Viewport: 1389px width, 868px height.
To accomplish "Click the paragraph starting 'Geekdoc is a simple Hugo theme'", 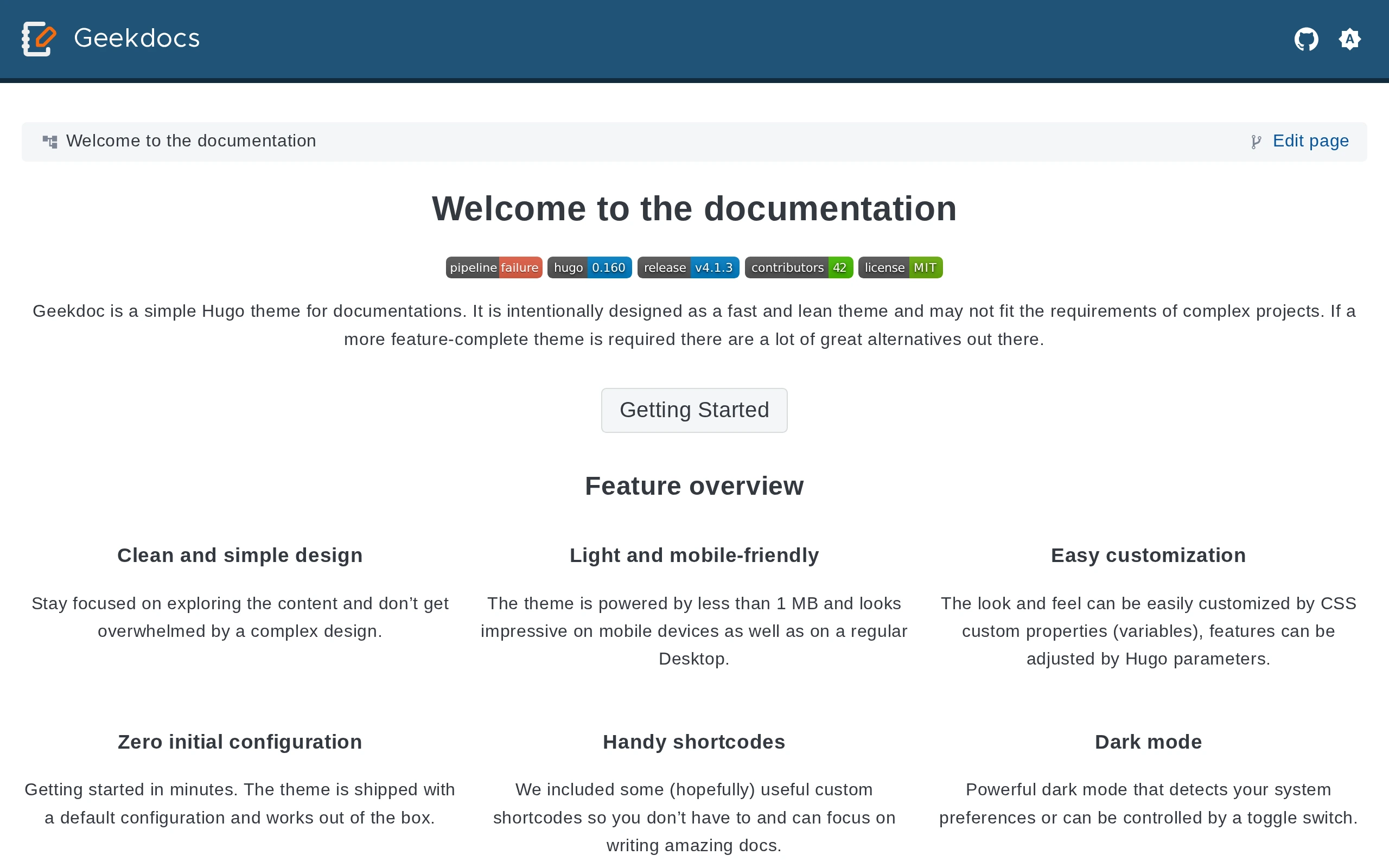I will click(x=694, y=325).
